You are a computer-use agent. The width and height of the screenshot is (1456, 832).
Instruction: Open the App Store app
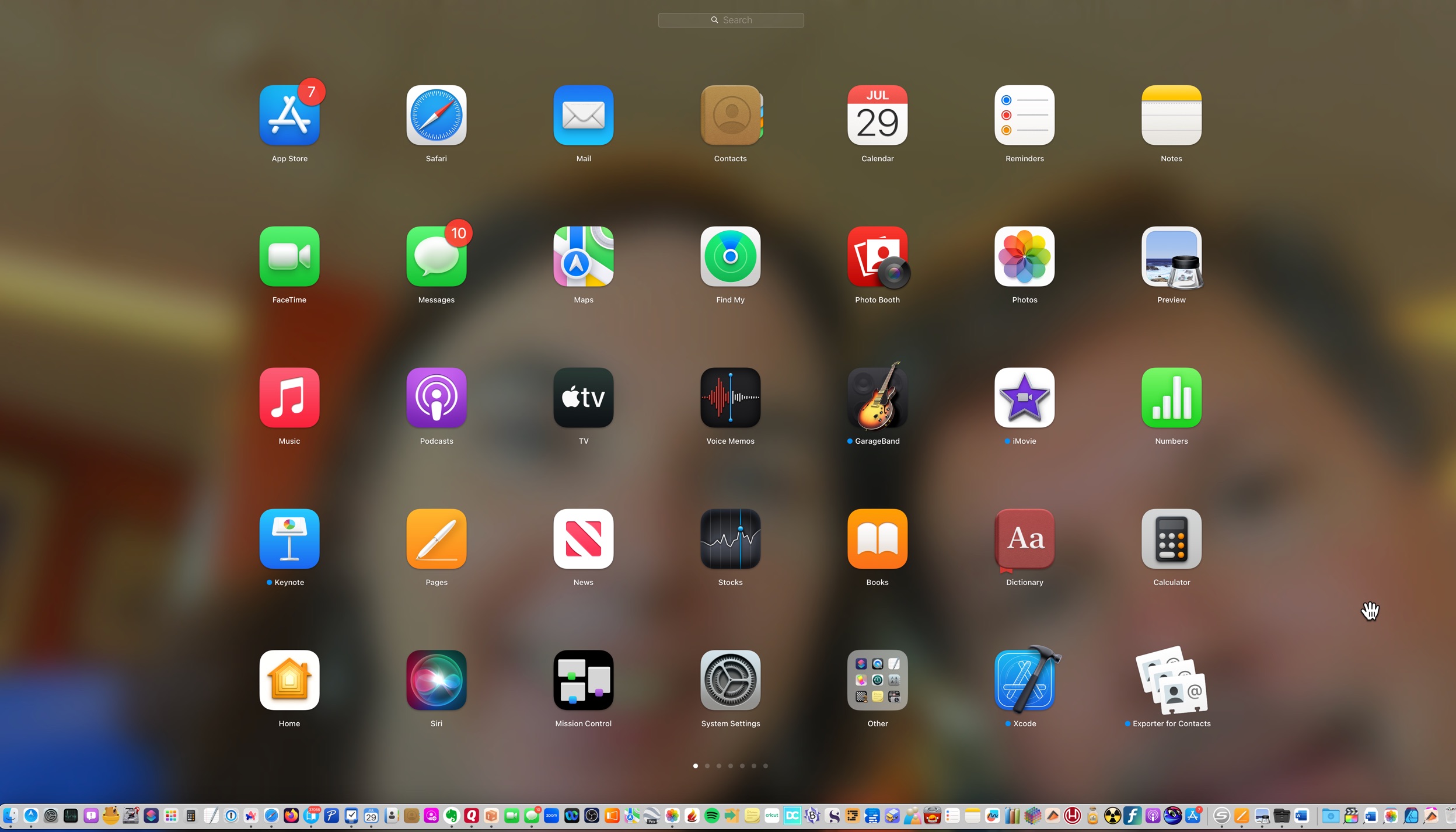point(289,115)
